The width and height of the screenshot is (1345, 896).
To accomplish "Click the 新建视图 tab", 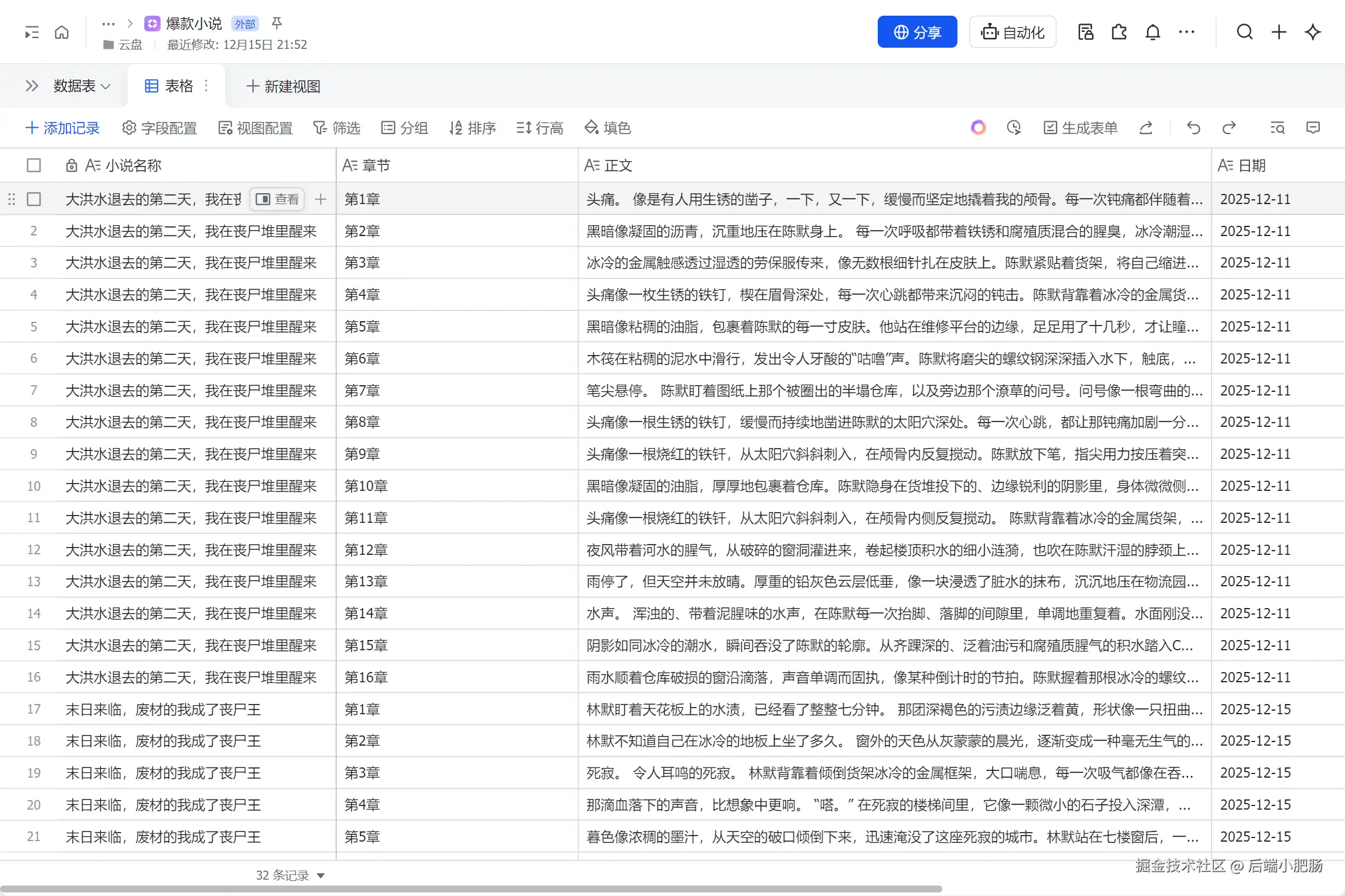I will [x=284, y=86].
